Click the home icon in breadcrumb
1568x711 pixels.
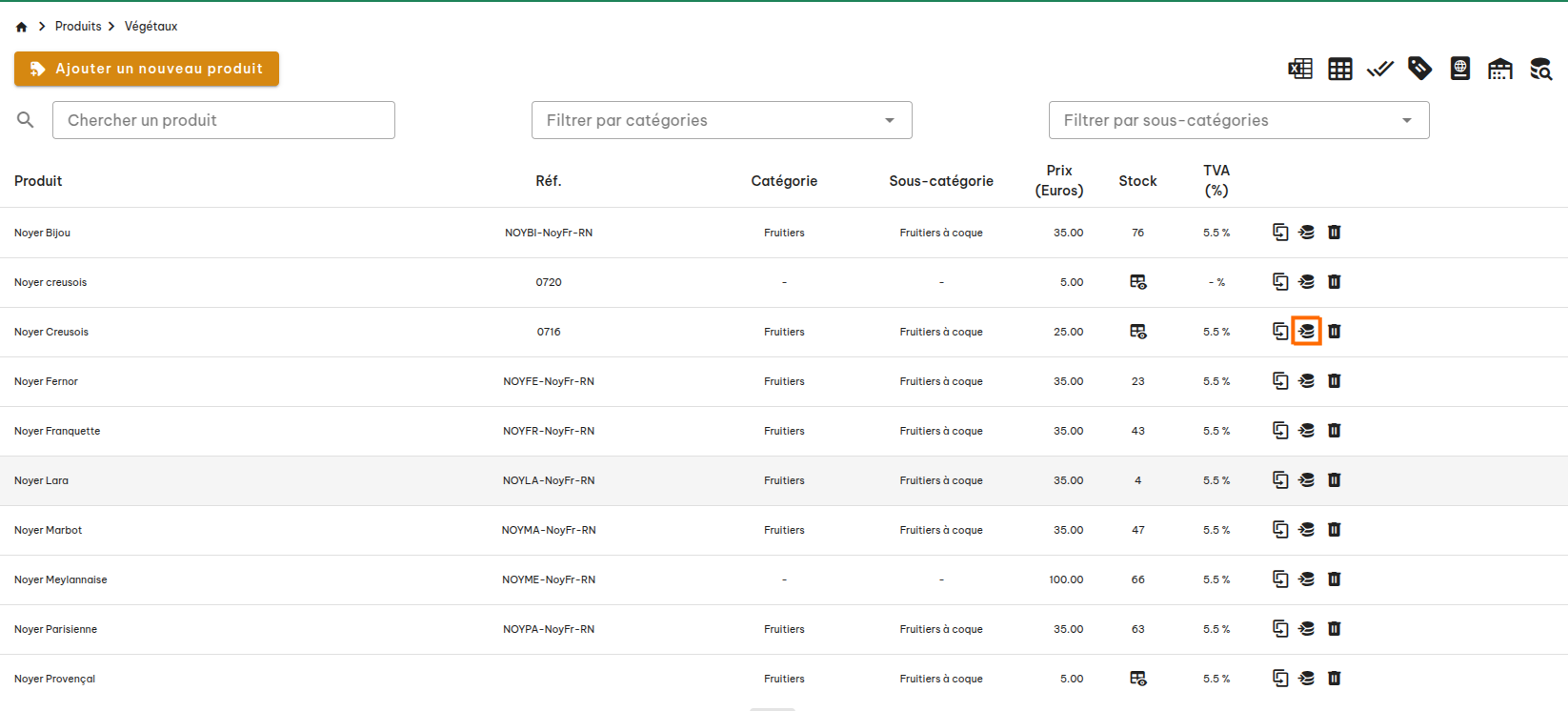pos(22,27)
